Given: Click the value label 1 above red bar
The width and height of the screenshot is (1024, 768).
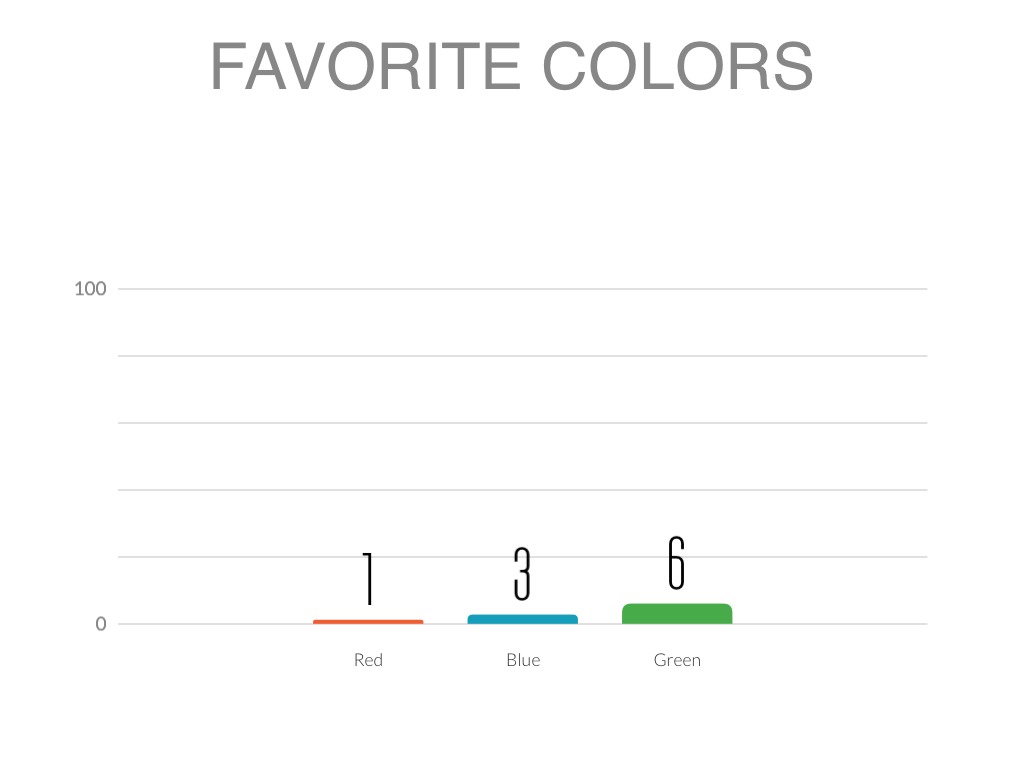Looking at the screenshot, I should click(368, 578).
